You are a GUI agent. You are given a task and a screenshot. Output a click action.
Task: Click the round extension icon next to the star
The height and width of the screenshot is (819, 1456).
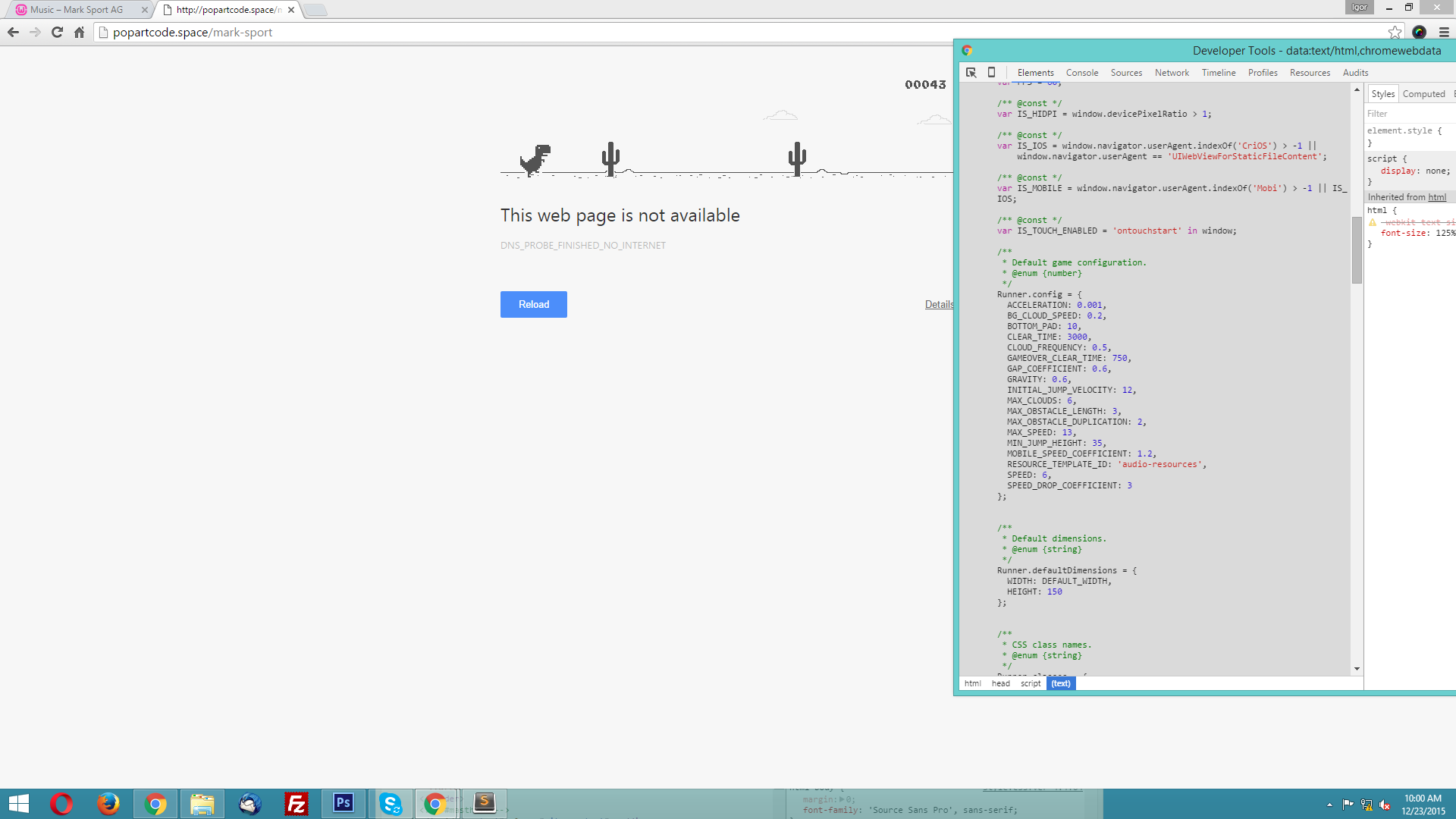point(1420,32)
